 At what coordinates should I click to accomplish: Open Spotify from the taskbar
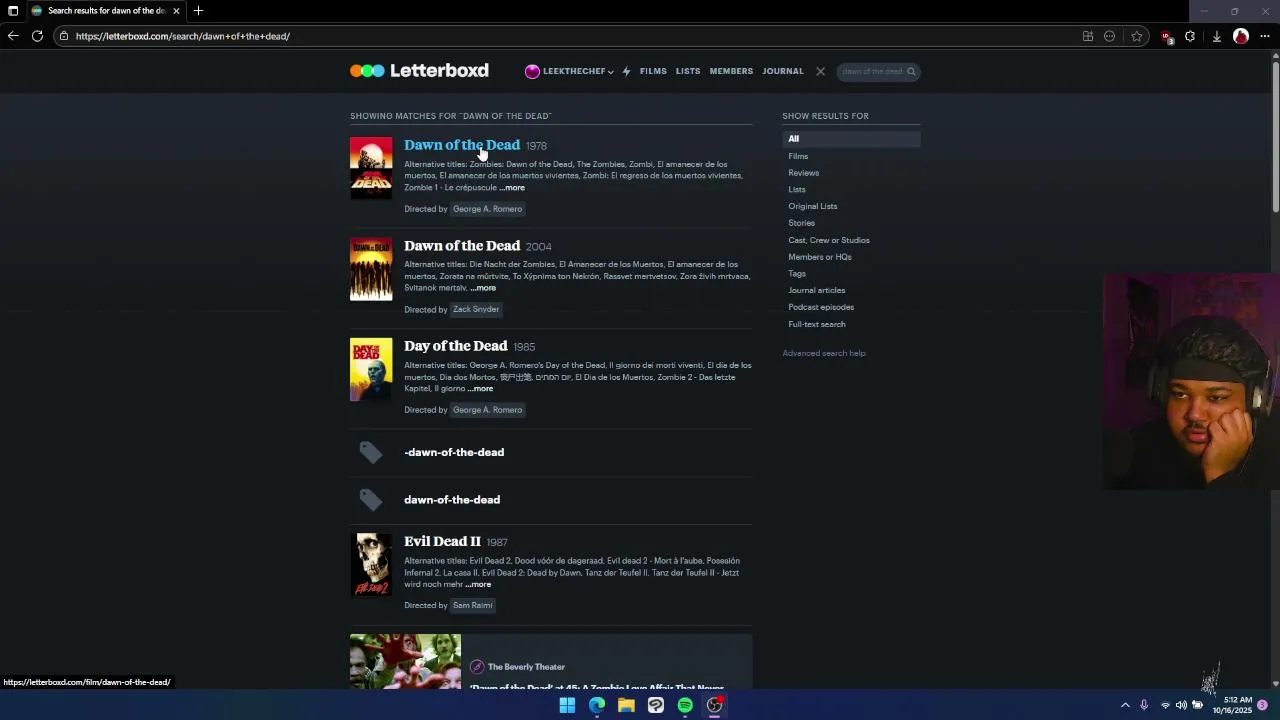(x=685, y=705)
